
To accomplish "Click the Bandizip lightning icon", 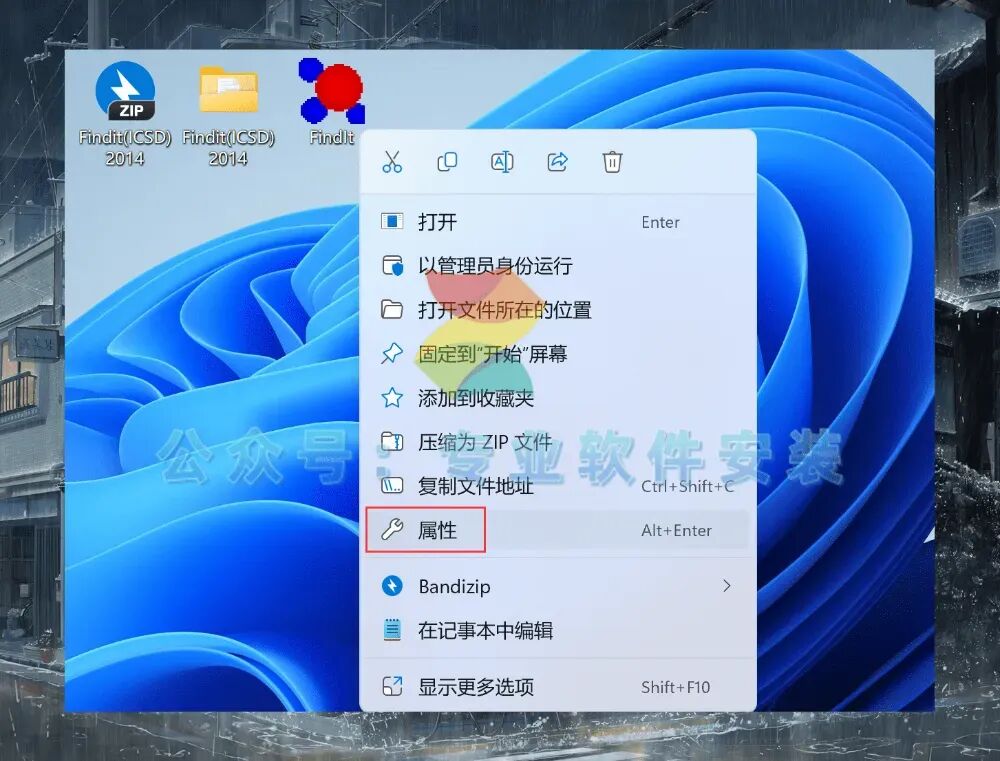I will point(392,586).
